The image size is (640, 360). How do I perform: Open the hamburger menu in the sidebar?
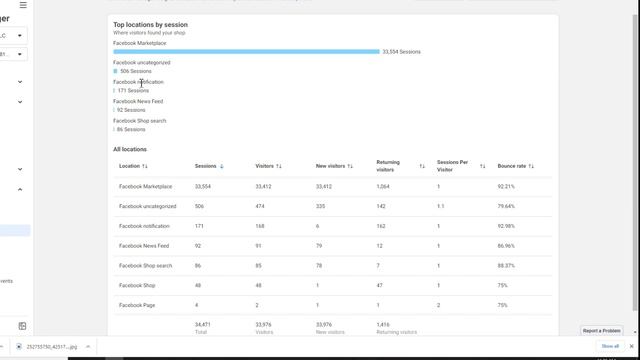click(x=23, y=5)
